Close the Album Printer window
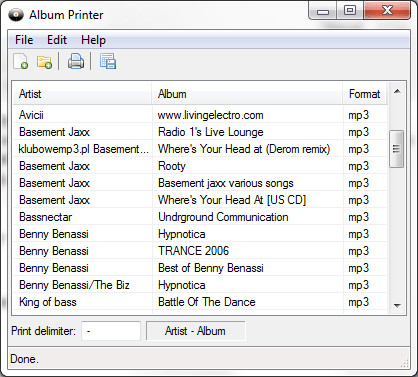 tap(387, 11)
